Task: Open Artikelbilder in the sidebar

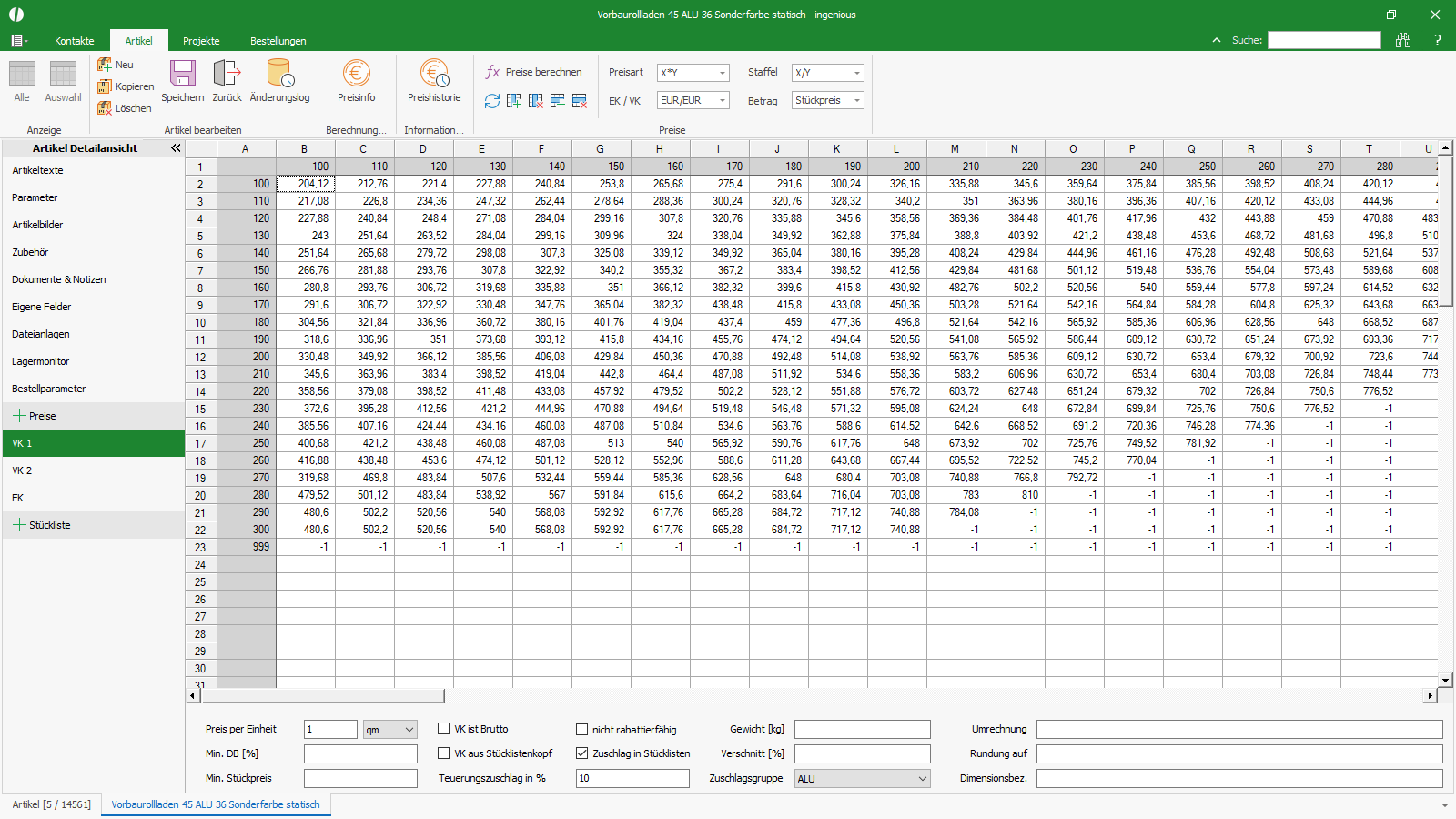Action: click(x=93, y=225)
